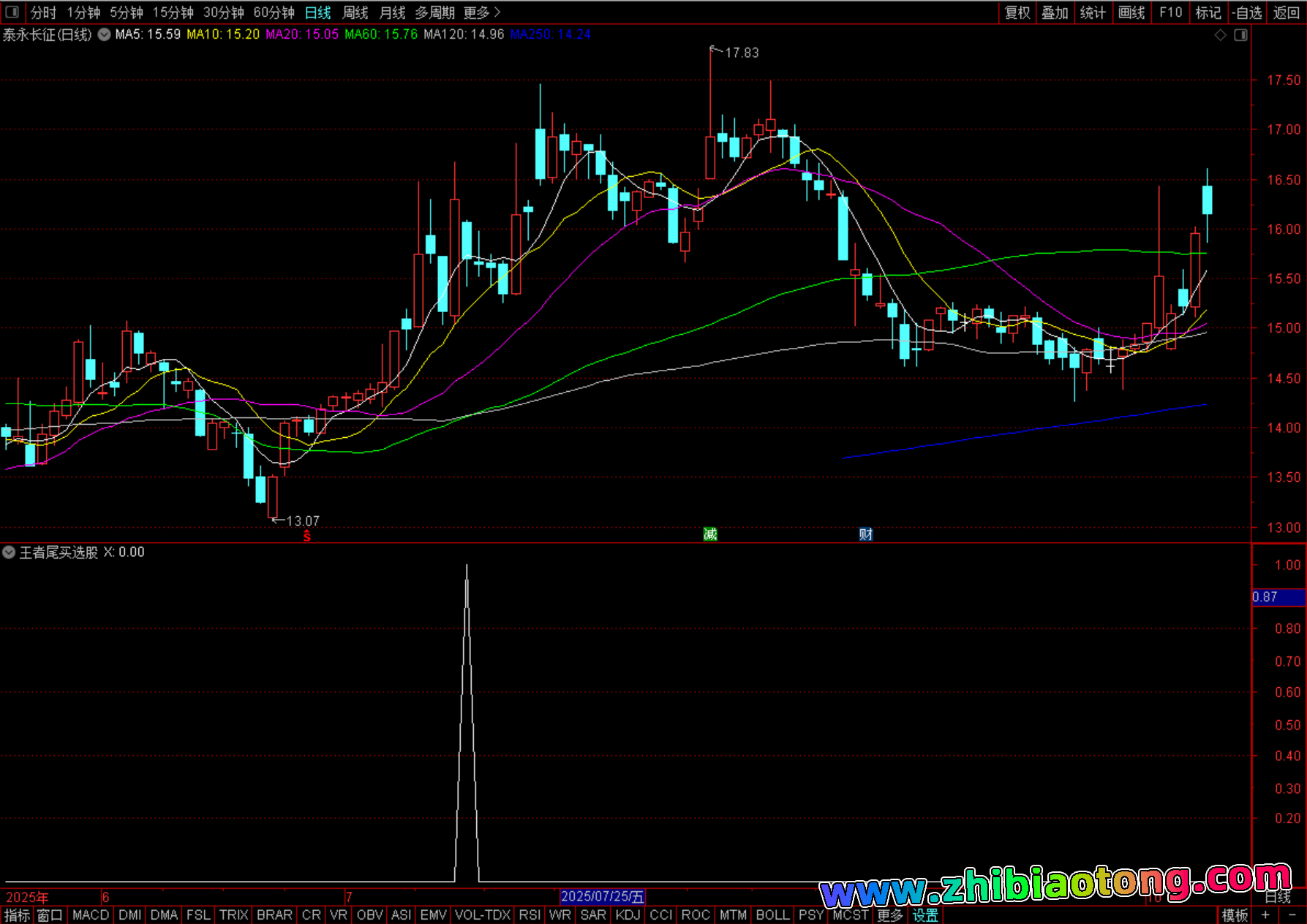Open dropdown beside 王者尾买选股 indicator name
Image resolution: width=1307 pixels, height=924 pixels.
click(9, 553)
